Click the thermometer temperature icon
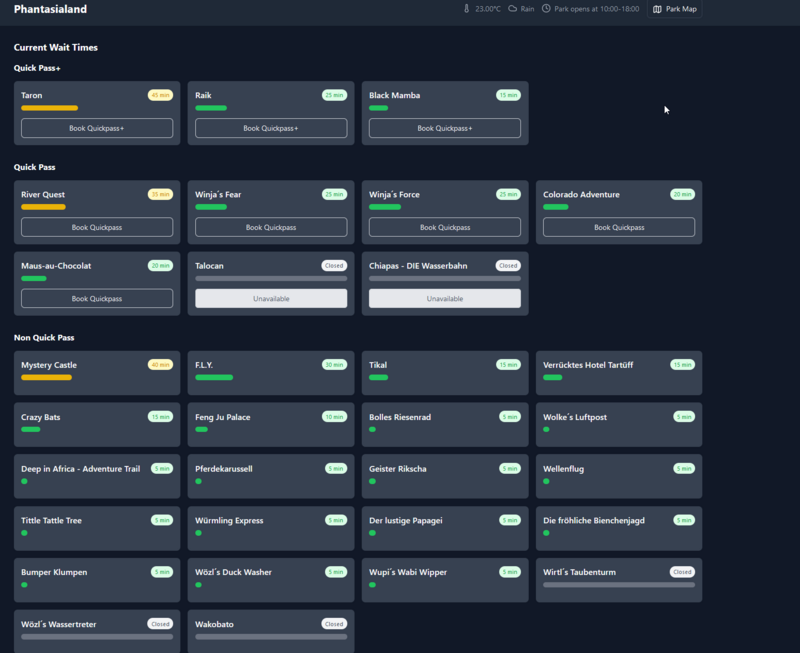Screen dimensions: 800x653 466,9
